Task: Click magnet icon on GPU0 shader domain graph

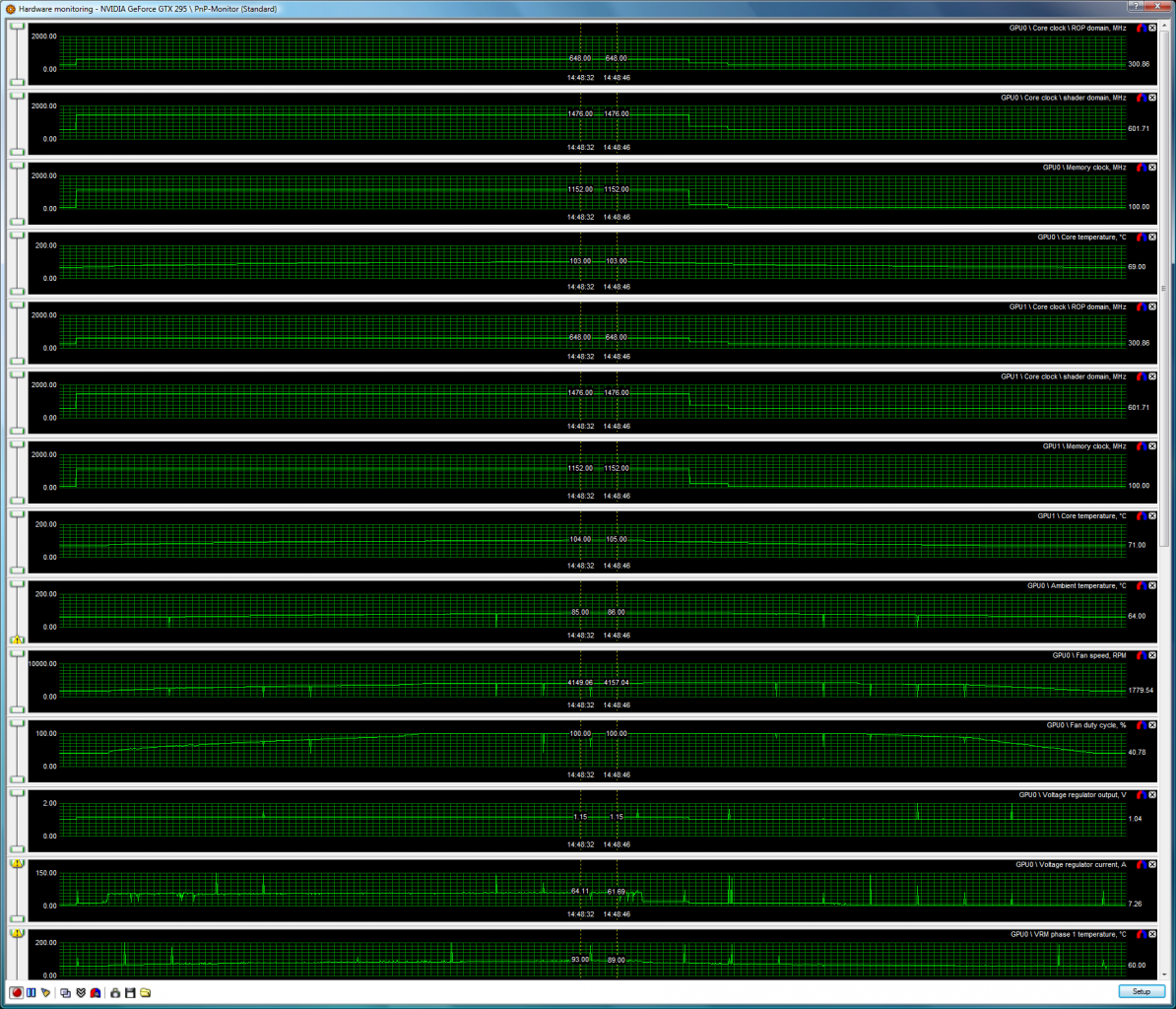Action: click(1141, 98)
